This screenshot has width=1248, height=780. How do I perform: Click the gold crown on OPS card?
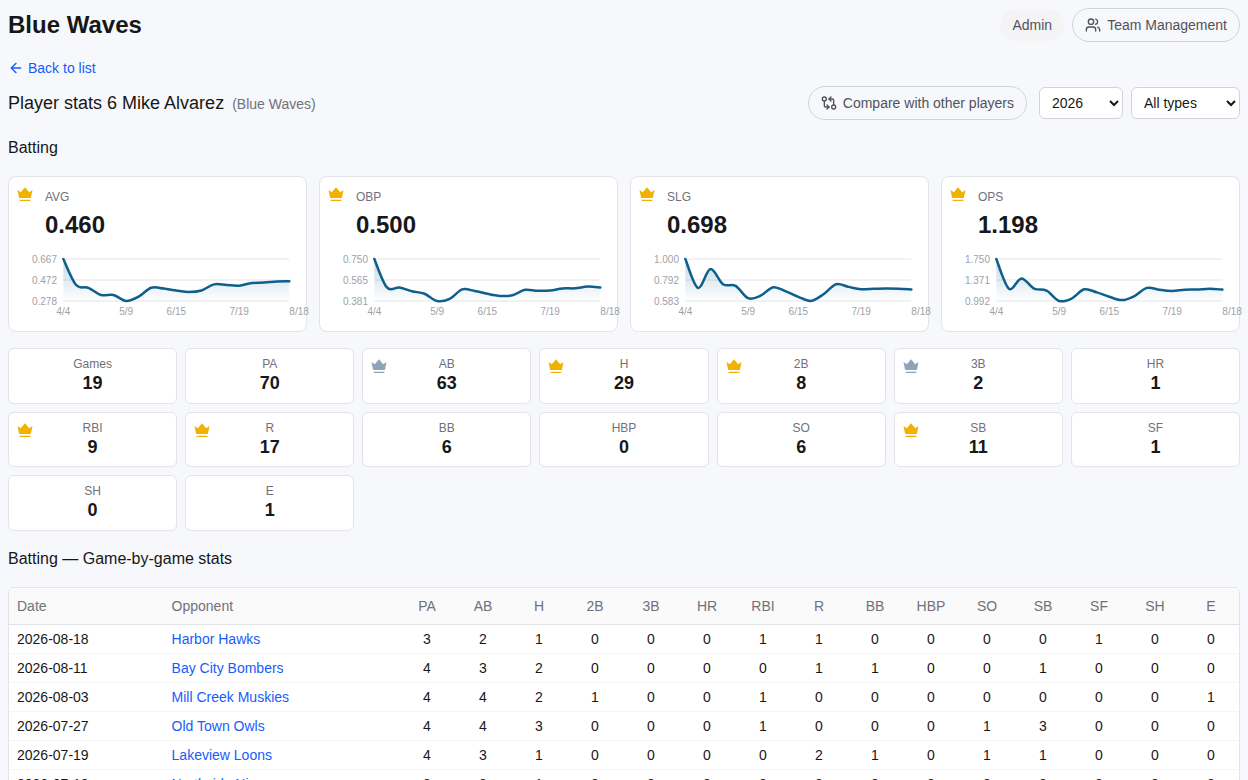958,194
